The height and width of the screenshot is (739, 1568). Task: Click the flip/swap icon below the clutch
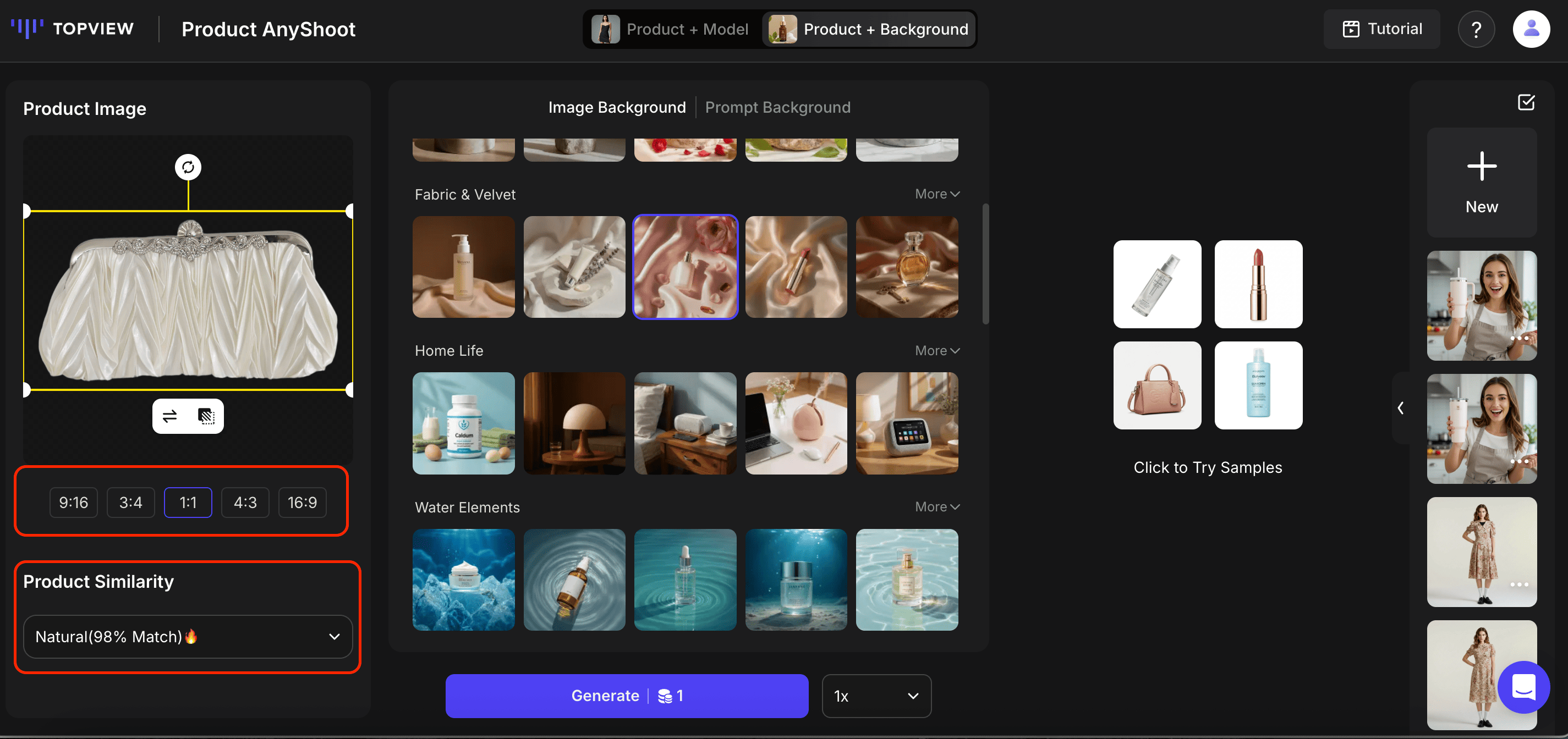170,416
